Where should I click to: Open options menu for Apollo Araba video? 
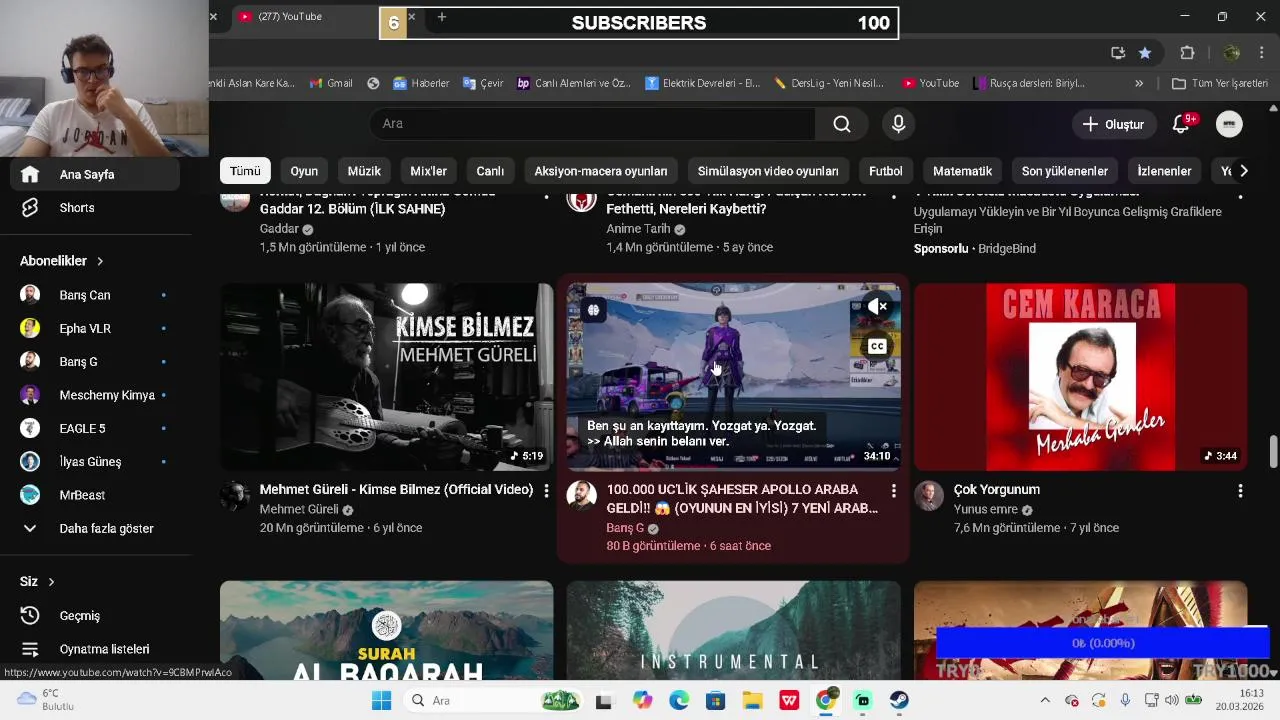click(x=893, y=491)
